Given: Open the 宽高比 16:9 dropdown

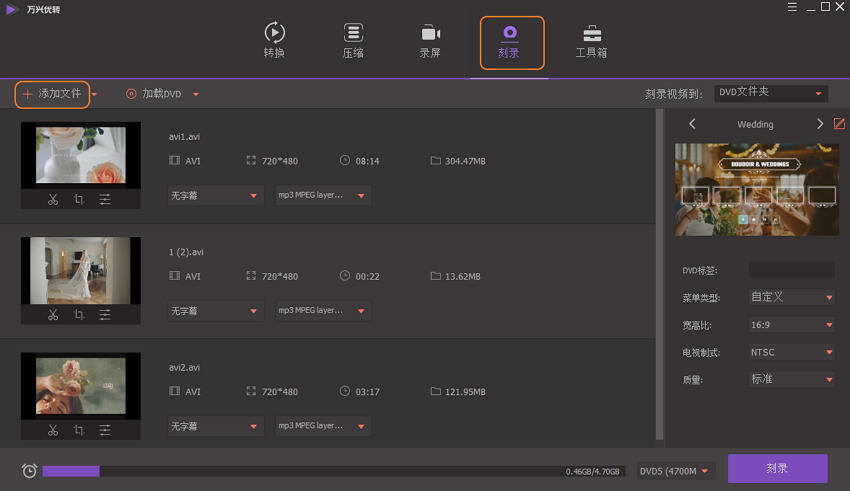Looking at the screenshot, I should tap(791, 325).
